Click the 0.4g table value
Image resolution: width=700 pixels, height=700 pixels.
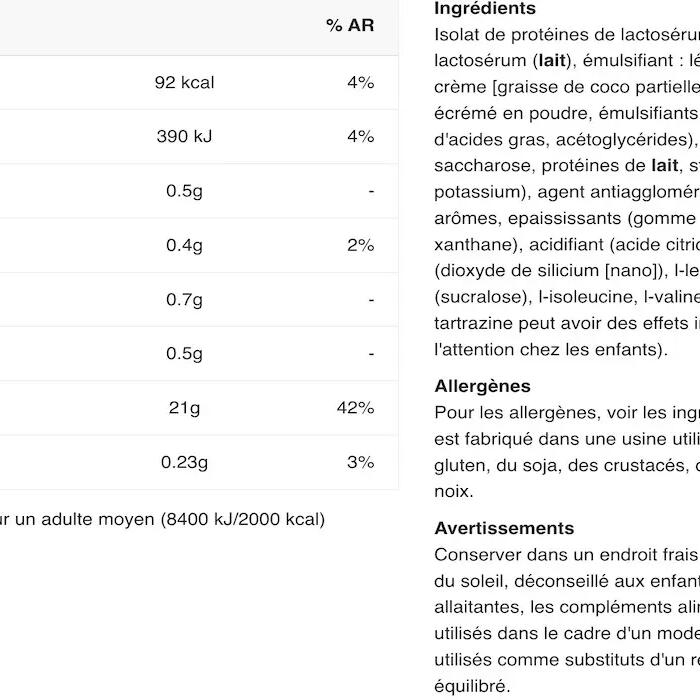coord(184,245)
